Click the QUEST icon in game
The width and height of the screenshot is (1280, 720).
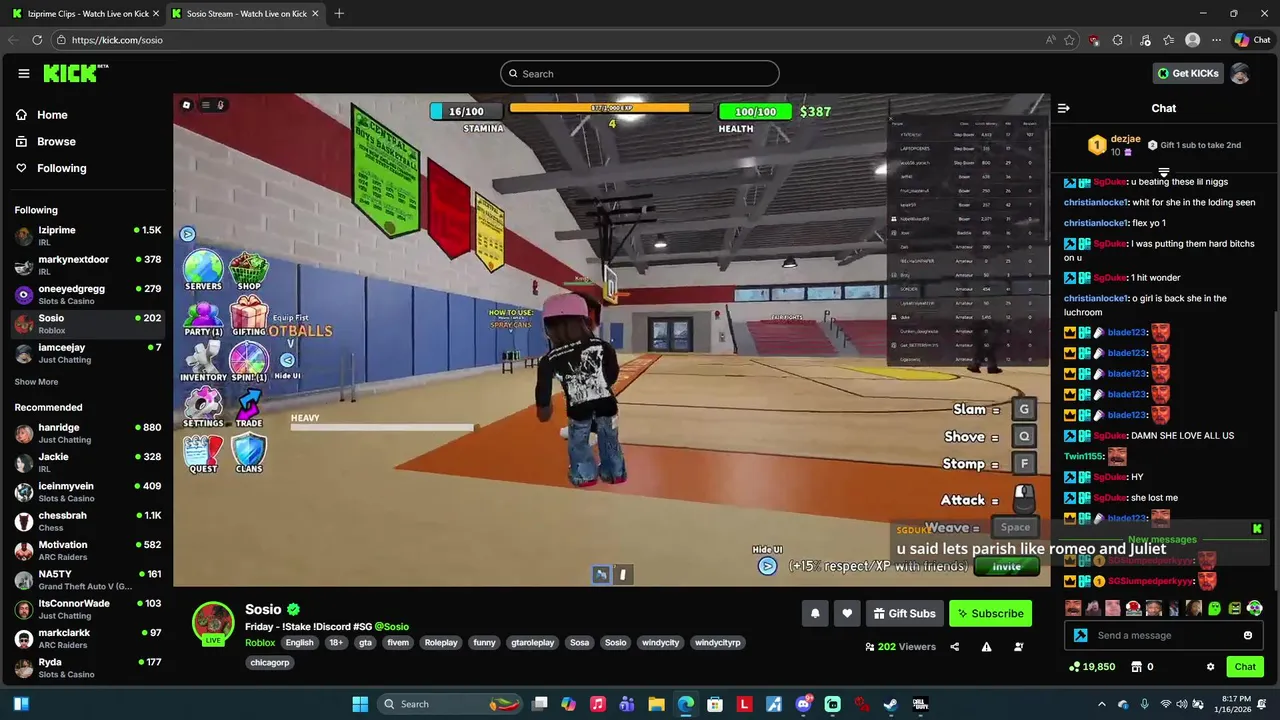(203, 454)
